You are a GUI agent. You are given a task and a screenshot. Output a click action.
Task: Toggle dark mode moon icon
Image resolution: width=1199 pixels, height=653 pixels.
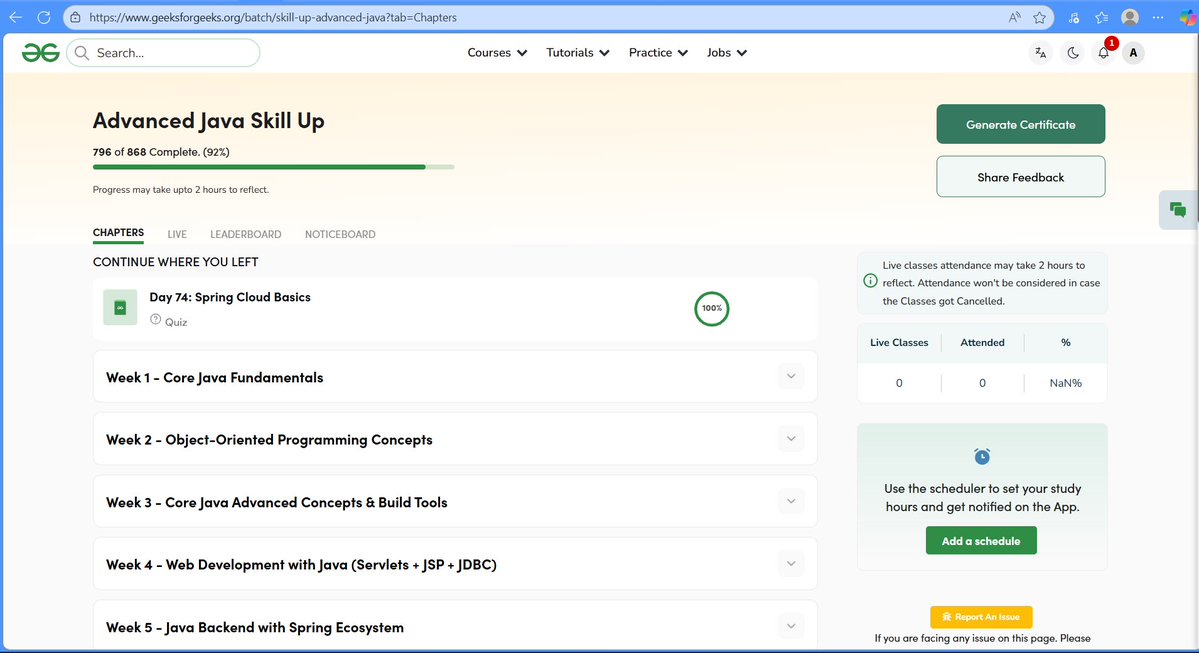(1073, 53)
